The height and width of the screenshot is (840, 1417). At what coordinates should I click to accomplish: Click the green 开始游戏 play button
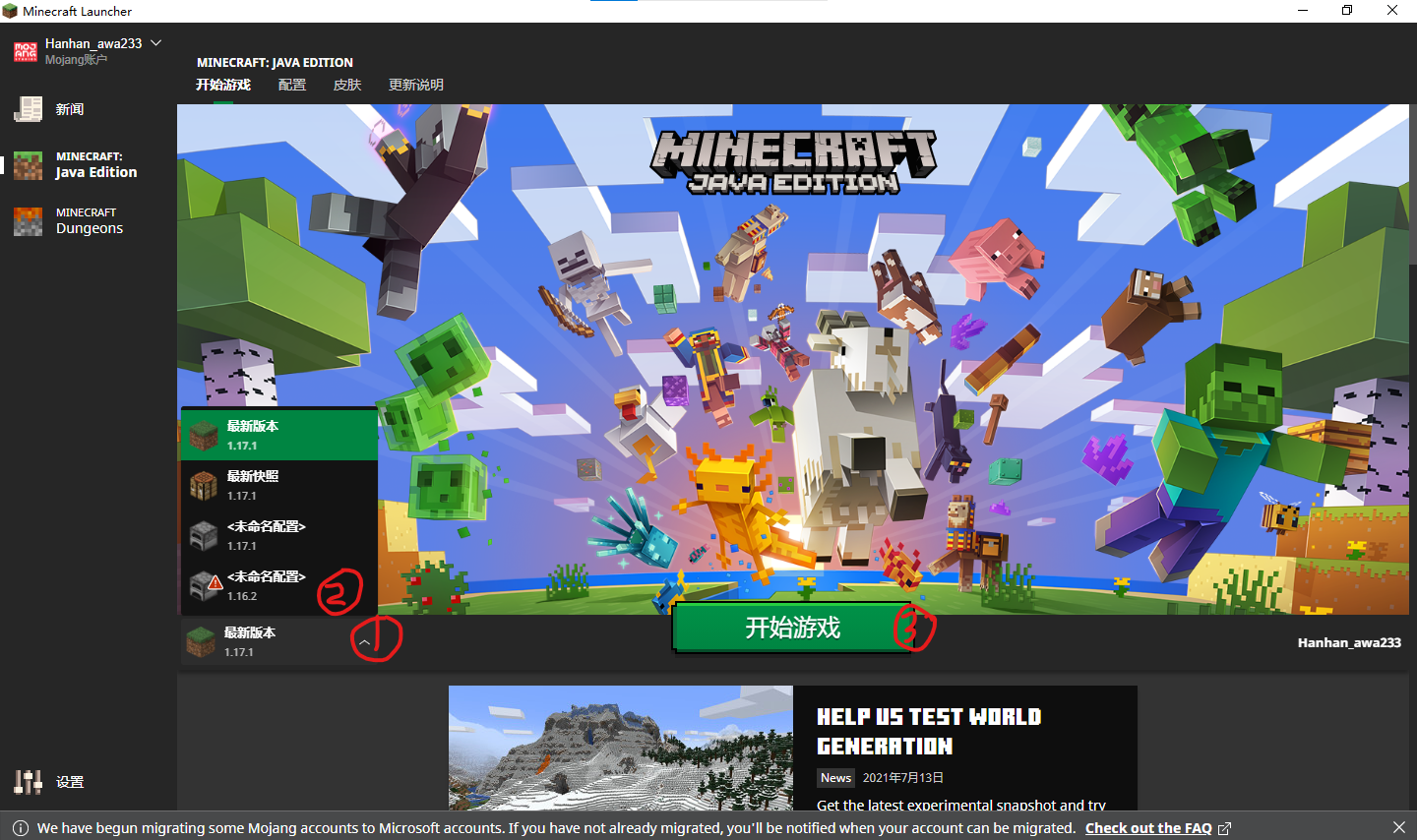click(x=792, y=628)
